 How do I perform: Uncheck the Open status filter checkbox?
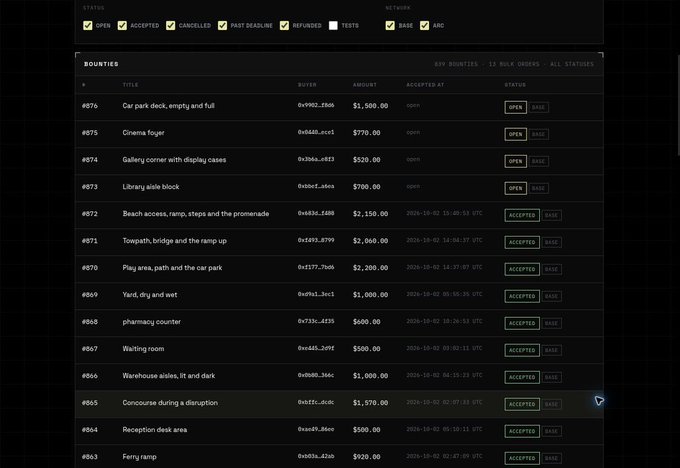point(88,26)
